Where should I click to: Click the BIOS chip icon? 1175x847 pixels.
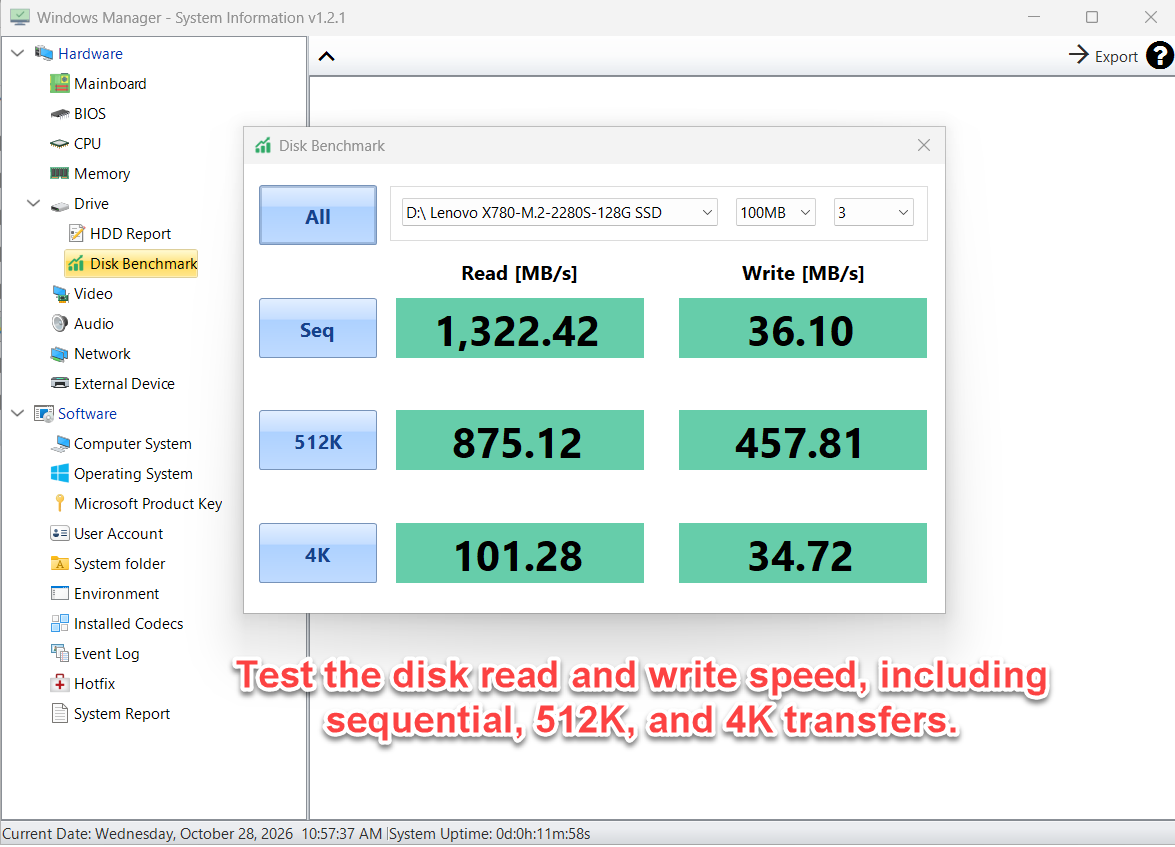(x=59, y=114)
